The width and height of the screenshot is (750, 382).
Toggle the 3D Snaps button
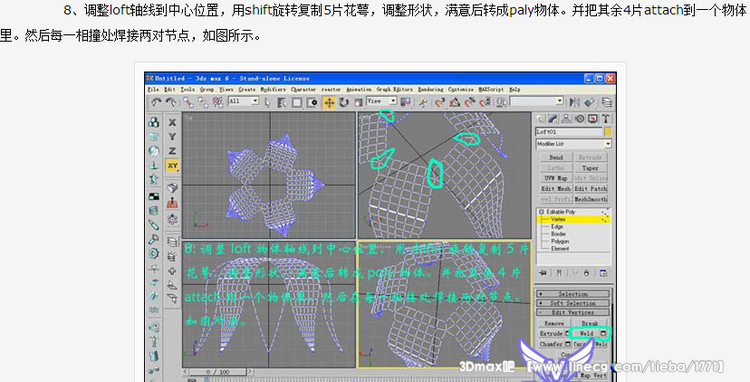(440, 102)
